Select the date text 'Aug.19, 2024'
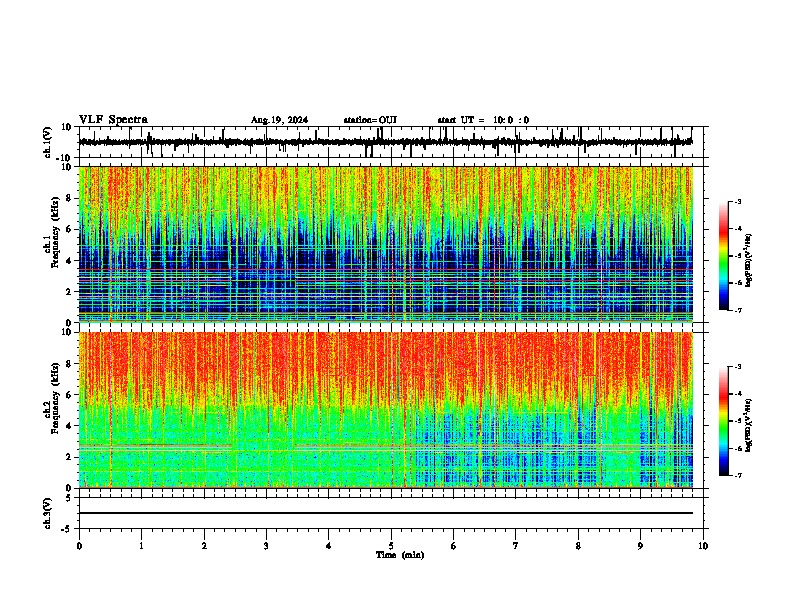Screen dimensions: 792x612 coord(279,120)
